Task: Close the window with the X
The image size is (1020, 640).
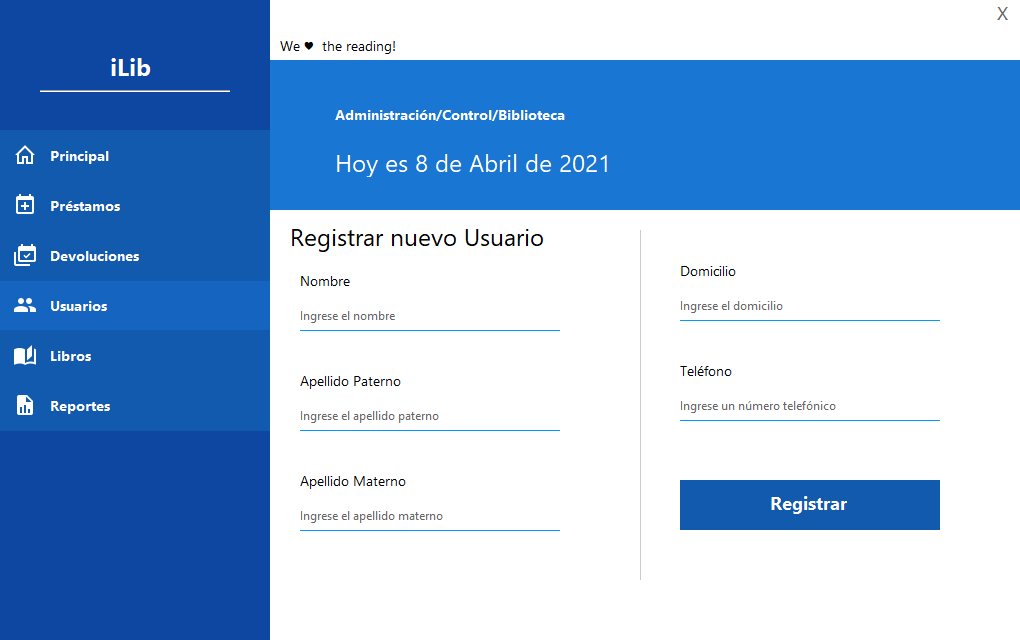Action: [x=1002, y=14]
